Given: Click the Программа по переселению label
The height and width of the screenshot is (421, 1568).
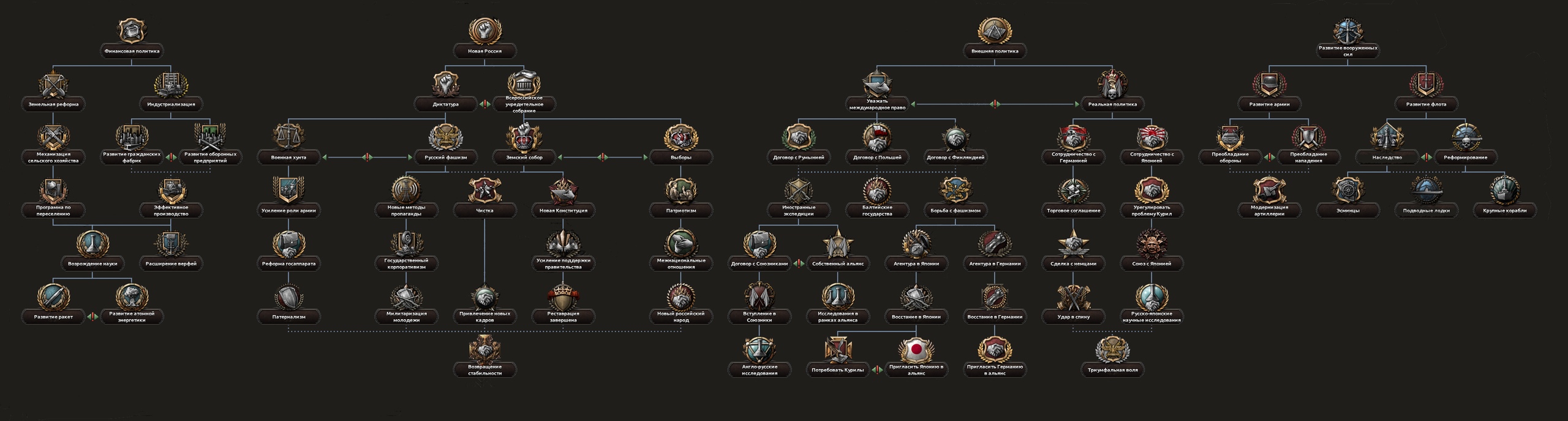Looking at the screenshot, I should 53,210.
